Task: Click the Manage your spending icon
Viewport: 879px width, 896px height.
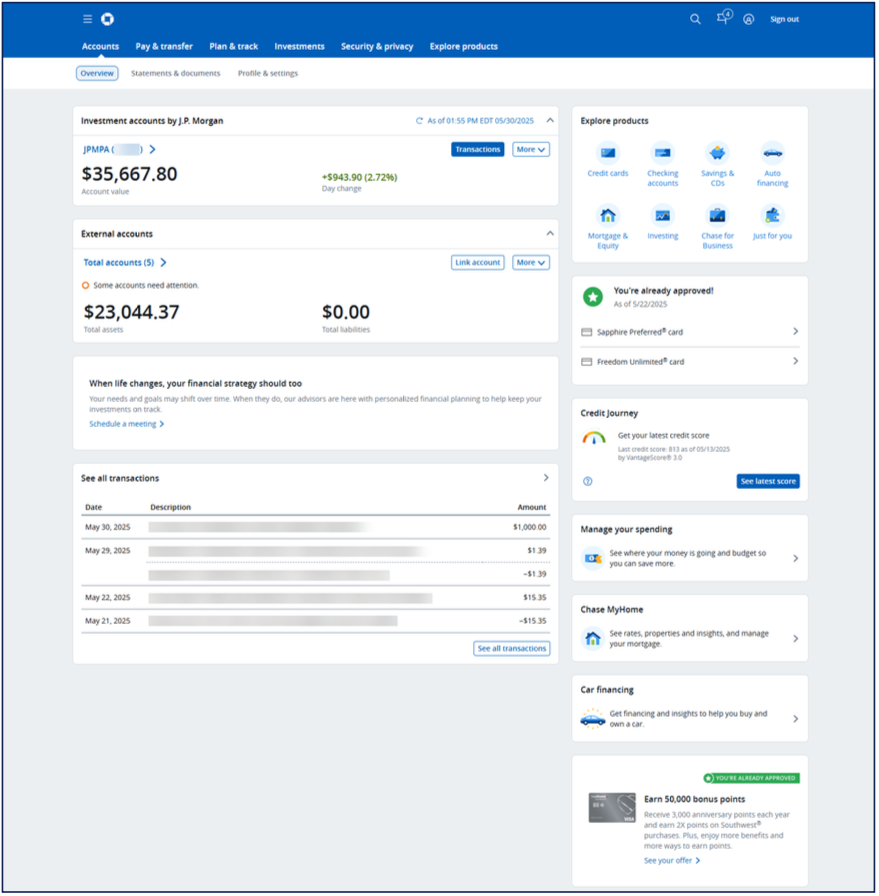Action: click(x=594, y=559)
